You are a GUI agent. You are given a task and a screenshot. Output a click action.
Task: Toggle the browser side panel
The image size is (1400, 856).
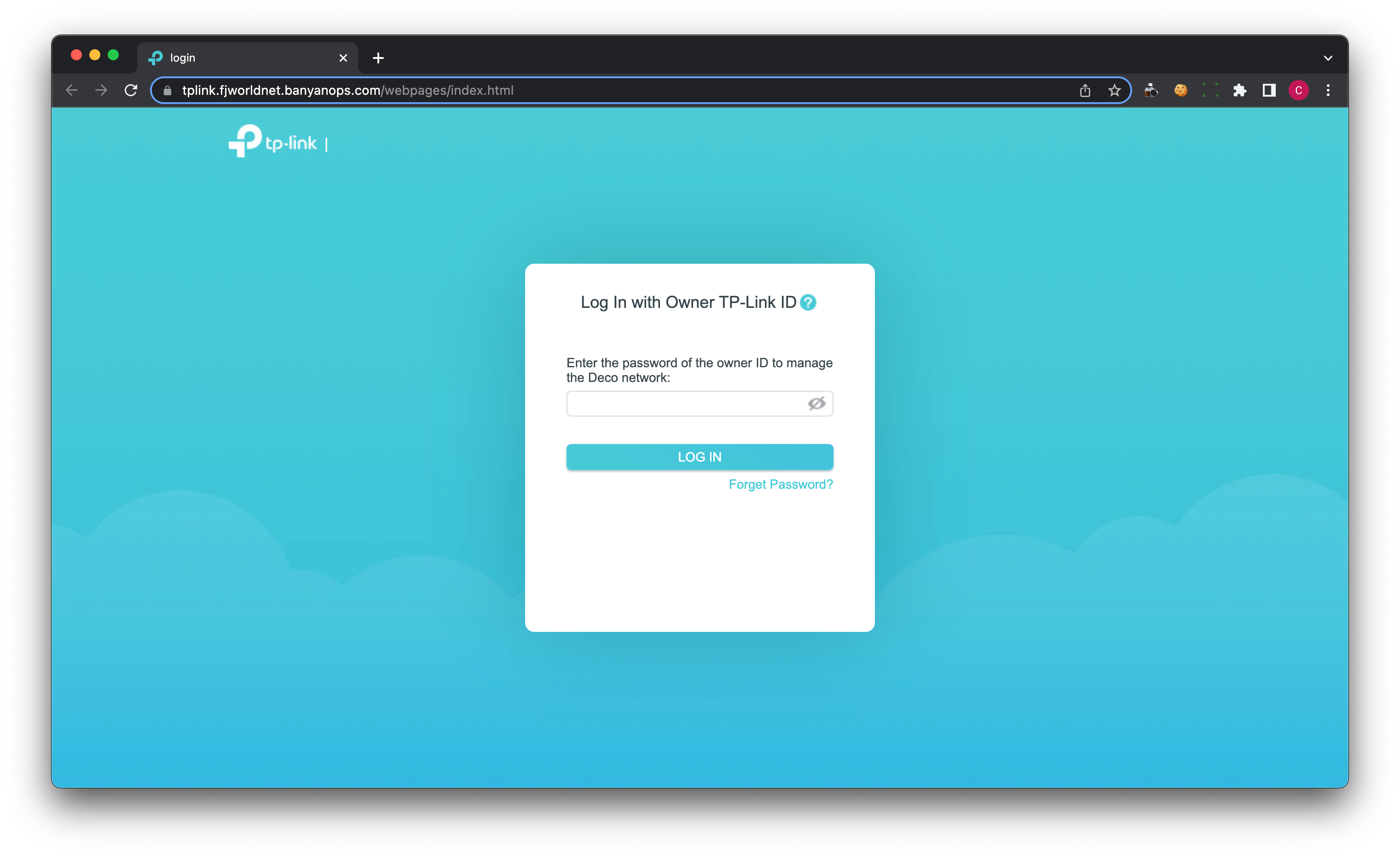click(x=1269, y=90)
